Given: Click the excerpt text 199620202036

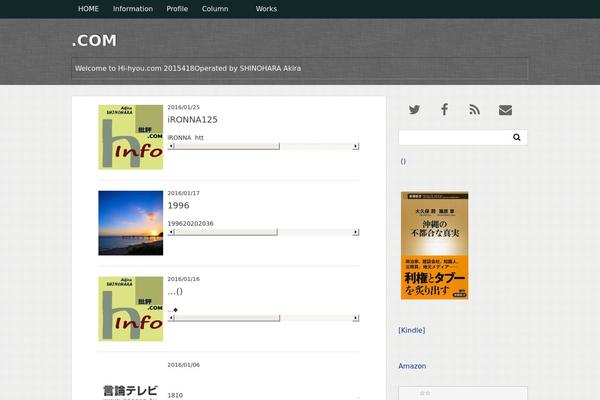Looking at the screenshot, I should coord(190,224).
